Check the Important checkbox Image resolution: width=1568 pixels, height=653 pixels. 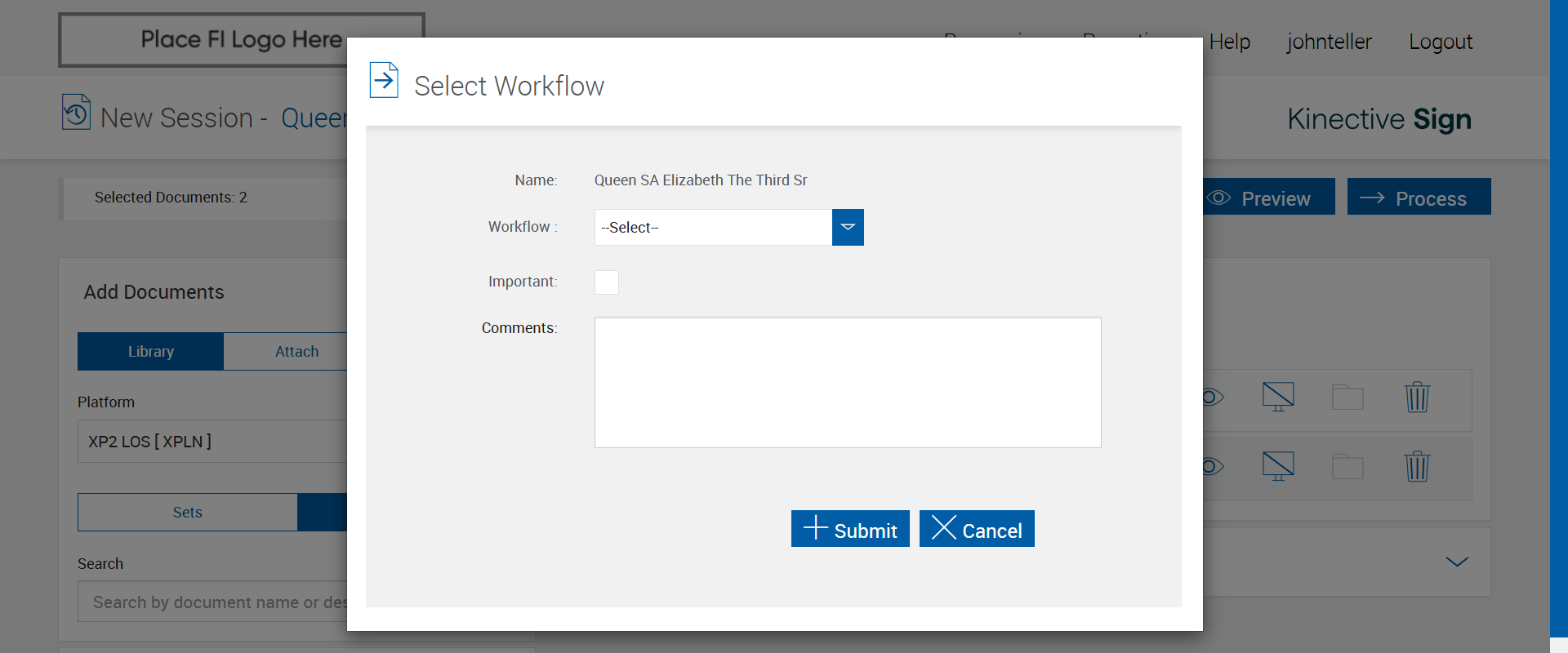pyautogui.click(x=607, y=282)
